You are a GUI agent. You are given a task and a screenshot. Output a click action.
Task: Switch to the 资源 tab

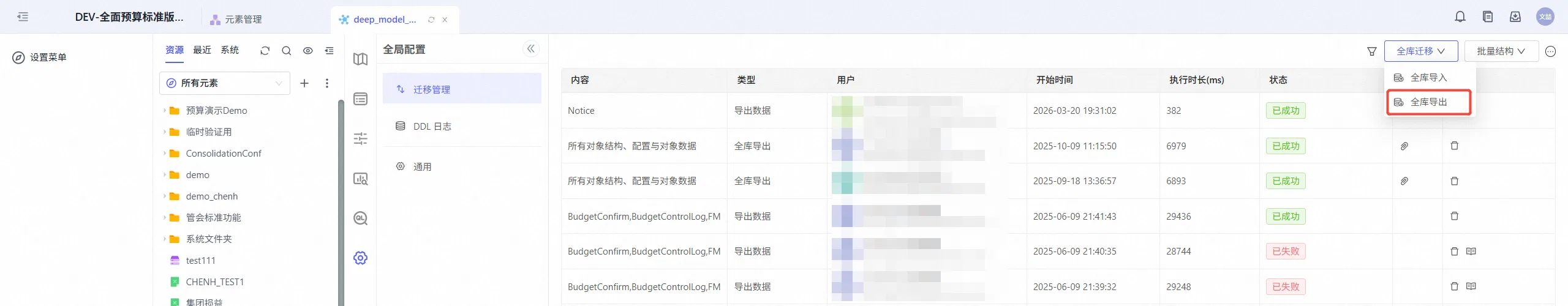175,50
